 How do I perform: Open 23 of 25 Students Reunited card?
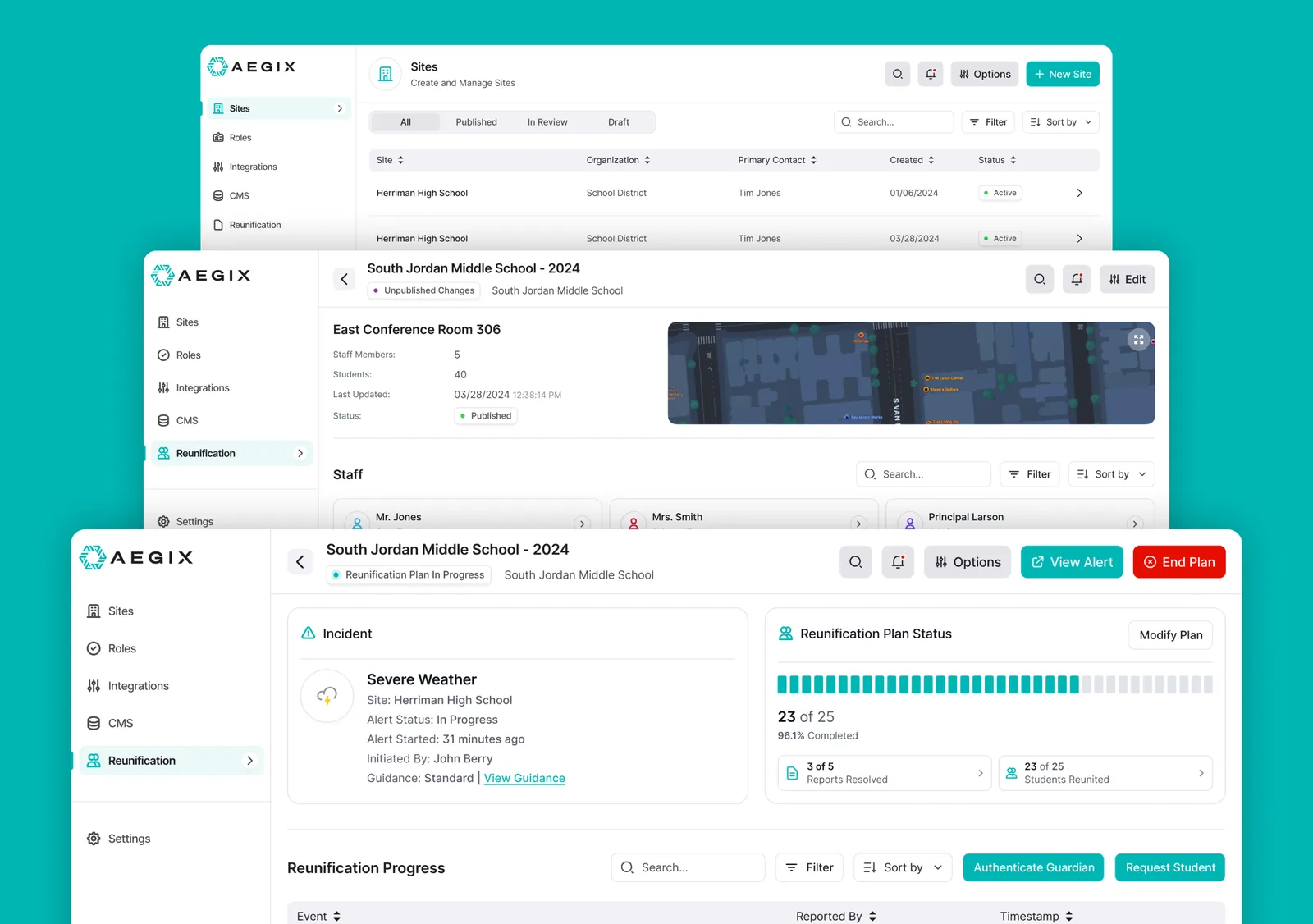[x=1105, y=773]
